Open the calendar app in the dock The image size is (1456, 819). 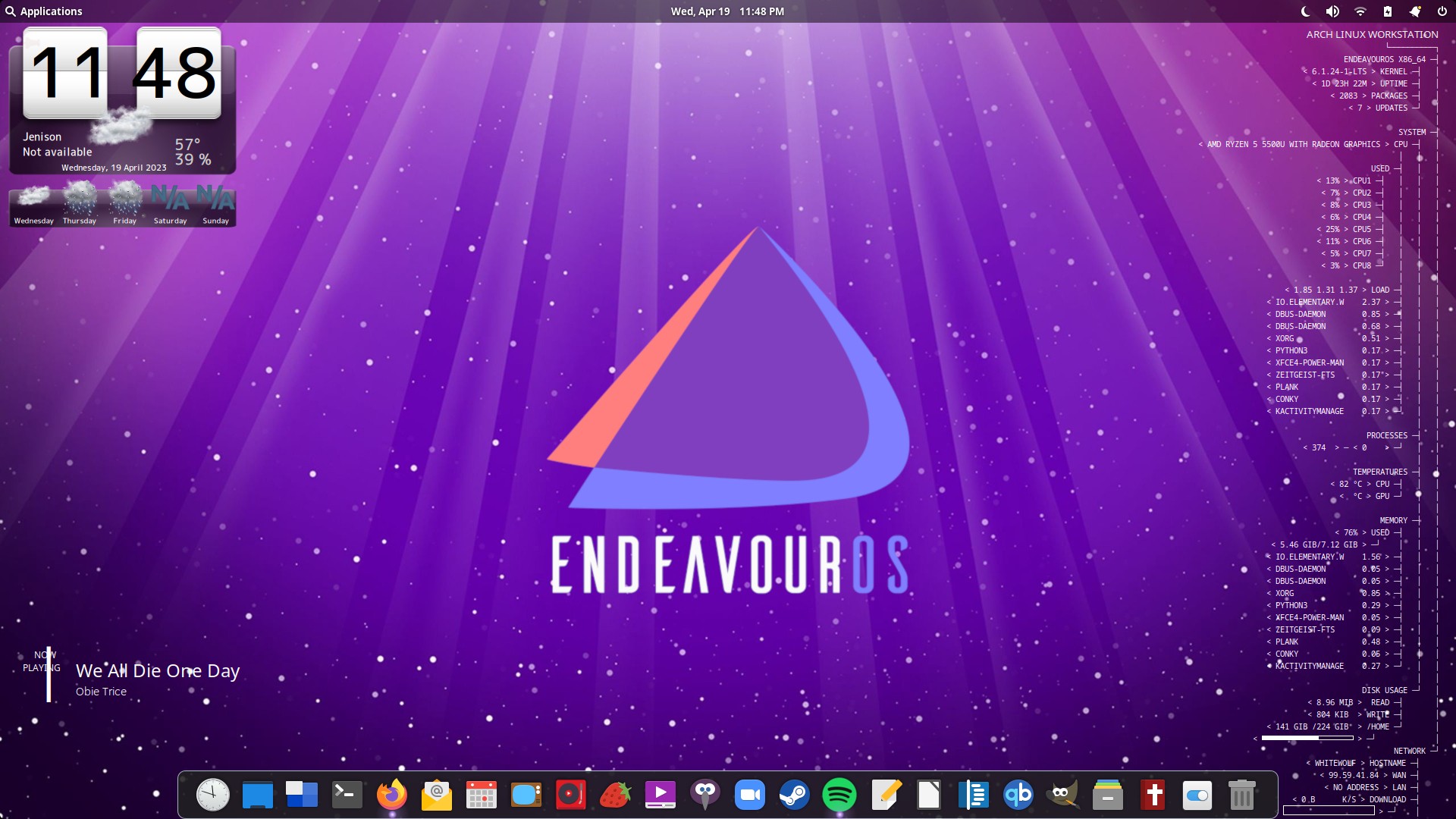coord(482,795)
